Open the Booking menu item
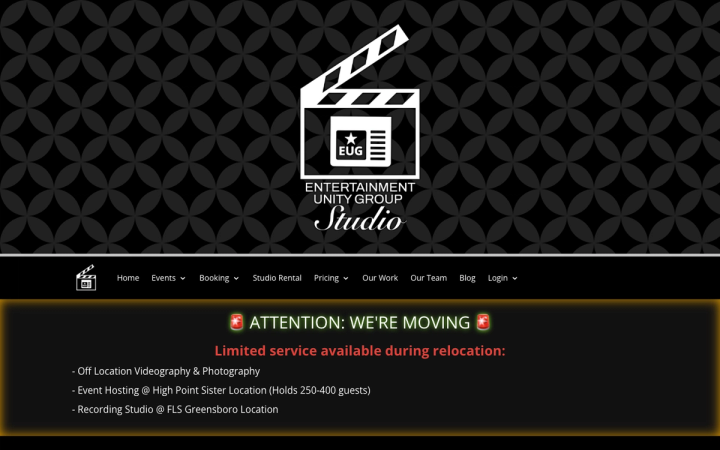720x450 pixels. pos(214,278)
